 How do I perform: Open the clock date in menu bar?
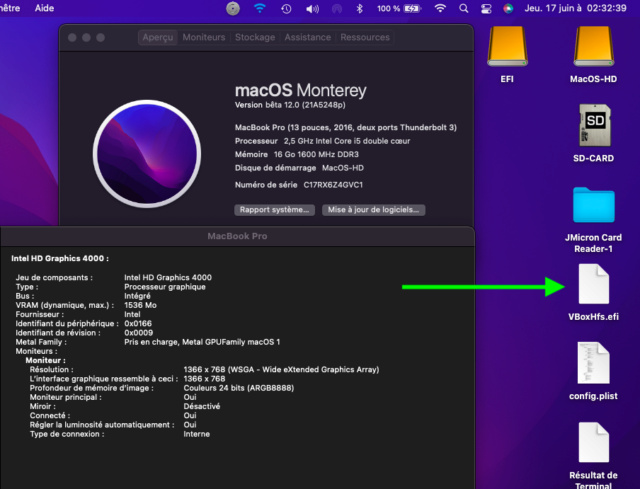click(576, 8)
